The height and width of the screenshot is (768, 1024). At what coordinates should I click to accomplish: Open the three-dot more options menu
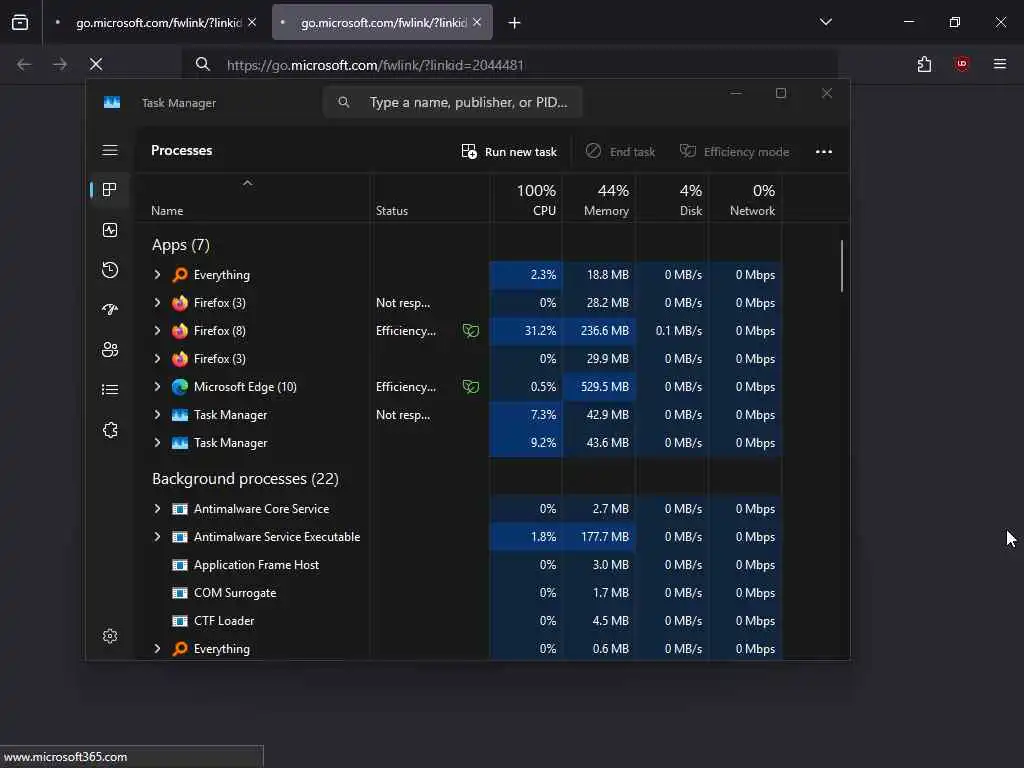[x=824, y=152]
